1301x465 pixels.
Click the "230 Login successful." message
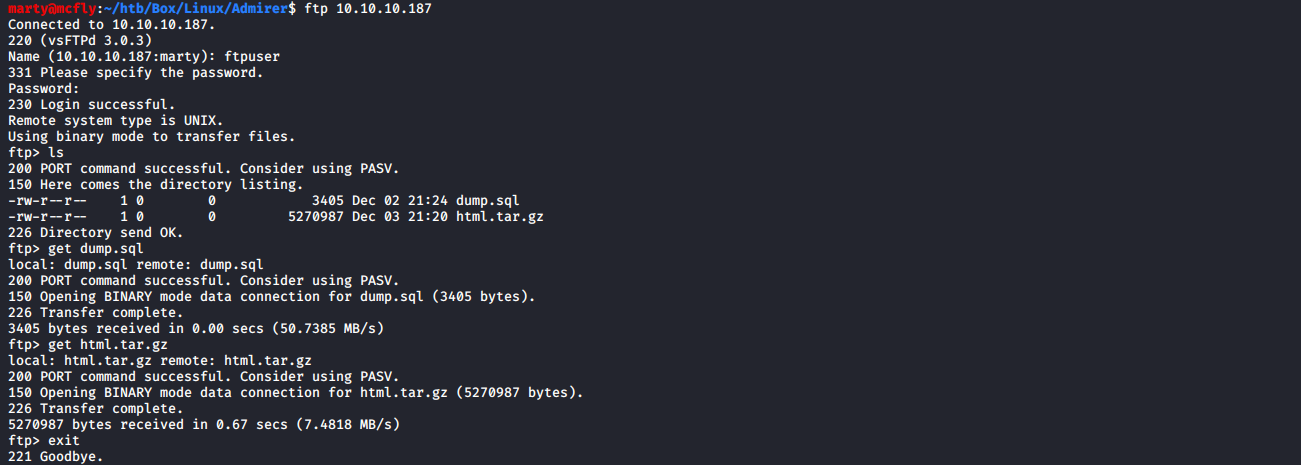tap(91, 104)
